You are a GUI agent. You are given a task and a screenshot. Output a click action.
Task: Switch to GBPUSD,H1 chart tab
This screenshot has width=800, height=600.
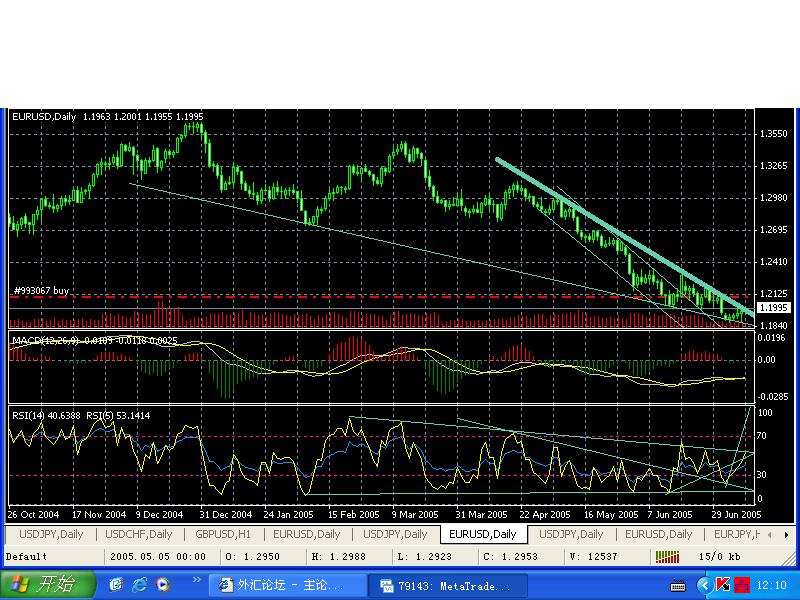click(223, 534)
